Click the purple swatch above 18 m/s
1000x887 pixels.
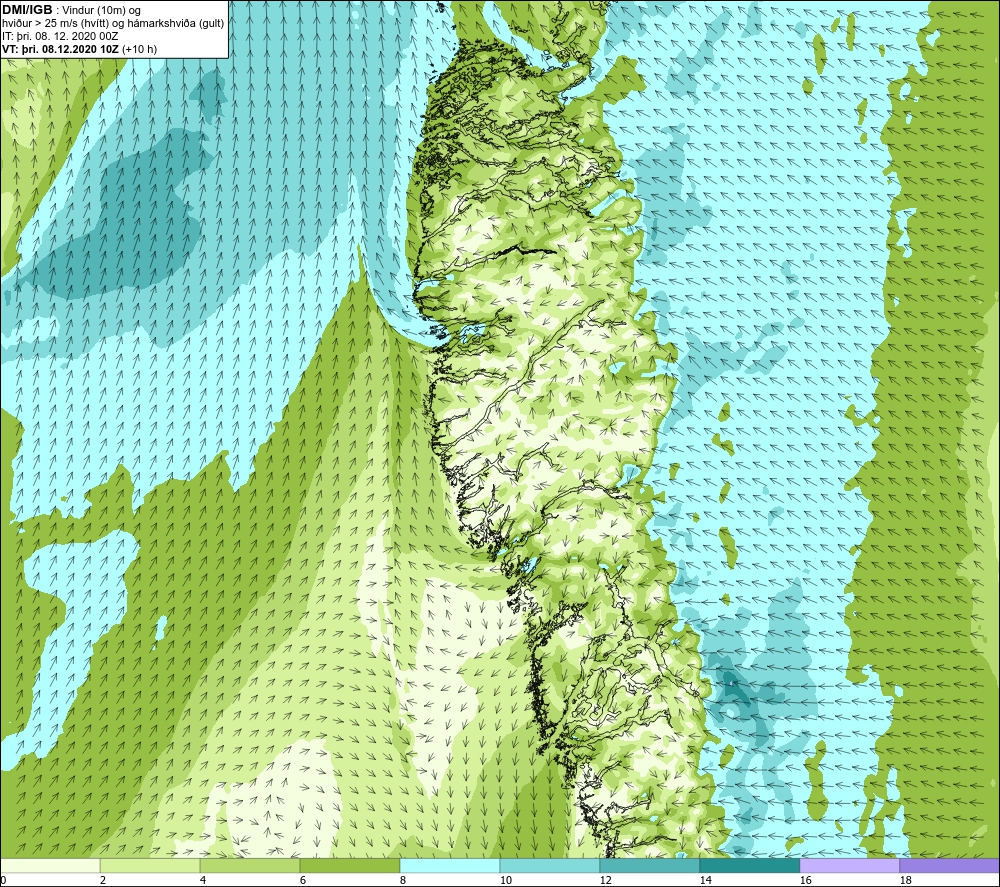[949, 865]
